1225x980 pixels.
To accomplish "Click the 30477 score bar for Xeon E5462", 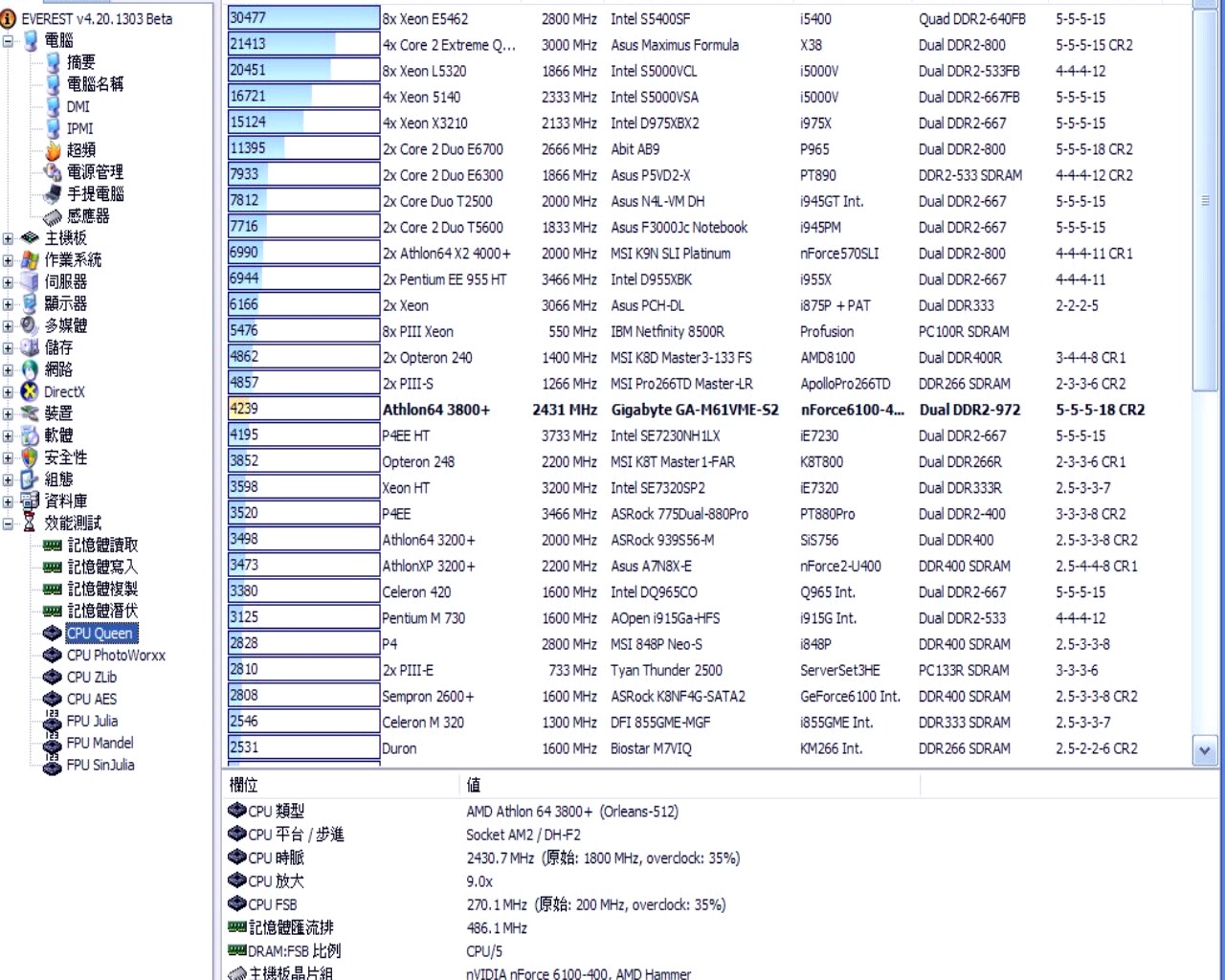I will coord(303,18).
